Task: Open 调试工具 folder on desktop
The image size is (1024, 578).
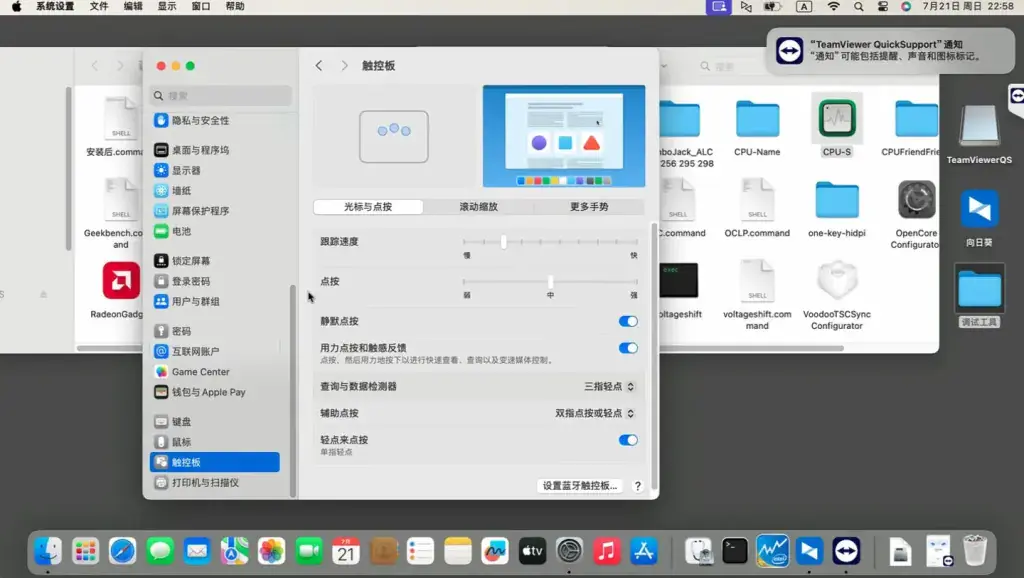Action: [979, 289]
